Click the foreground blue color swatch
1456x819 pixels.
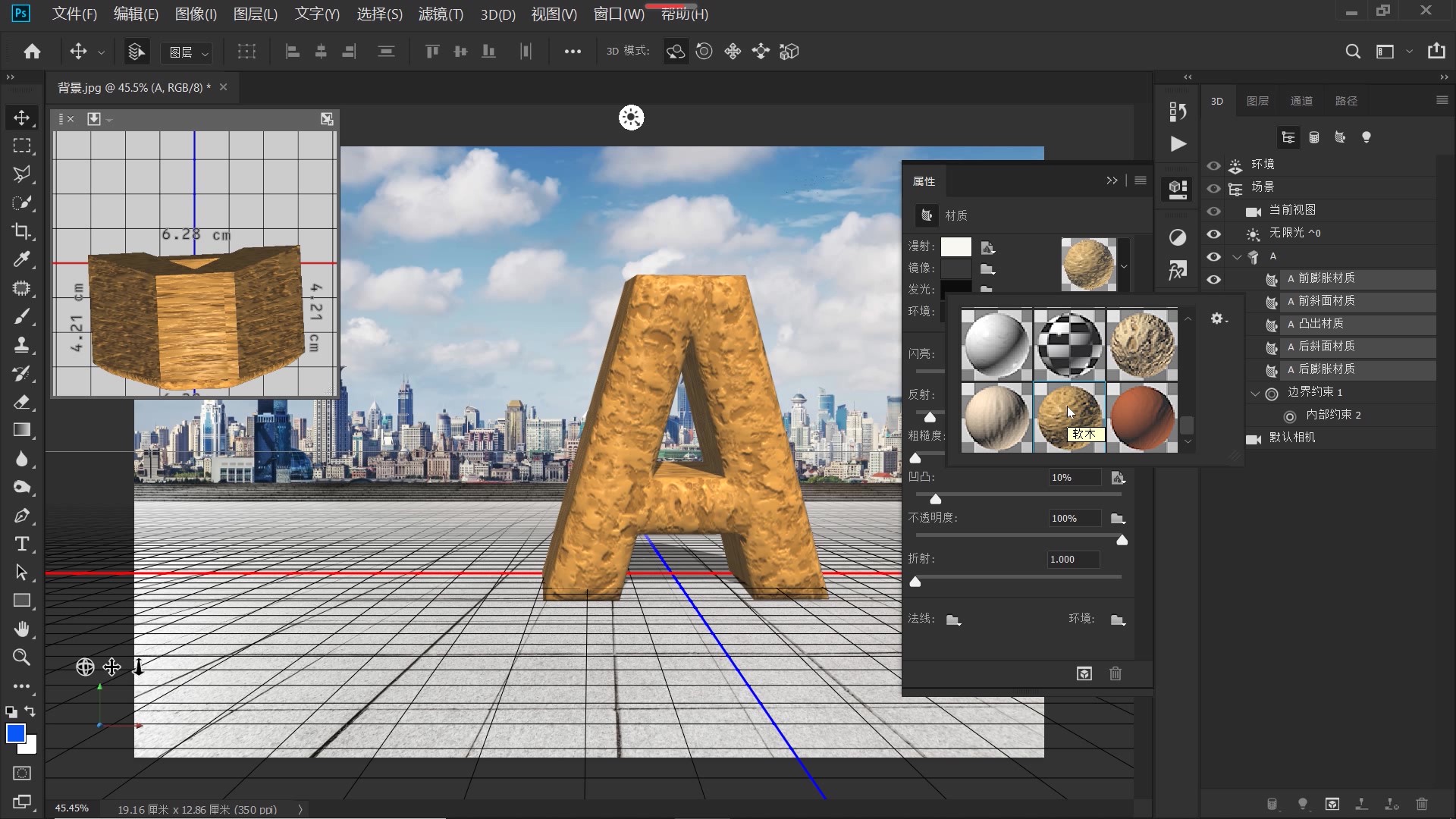click(x=15, y=733)
